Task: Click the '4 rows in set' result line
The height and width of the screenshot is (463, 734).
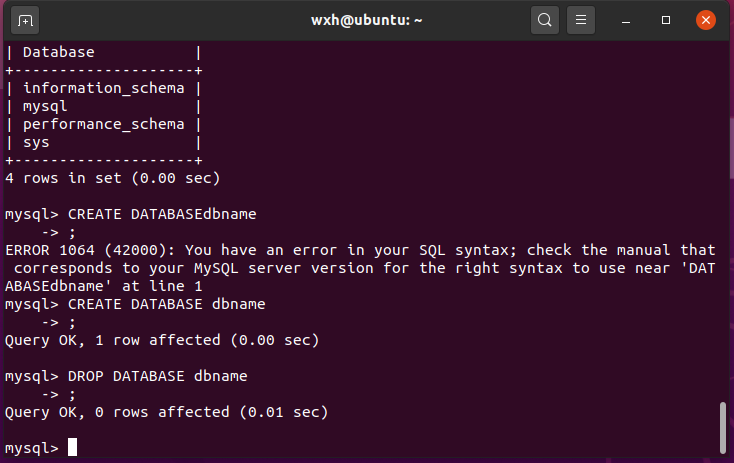Action: (112, 178)
